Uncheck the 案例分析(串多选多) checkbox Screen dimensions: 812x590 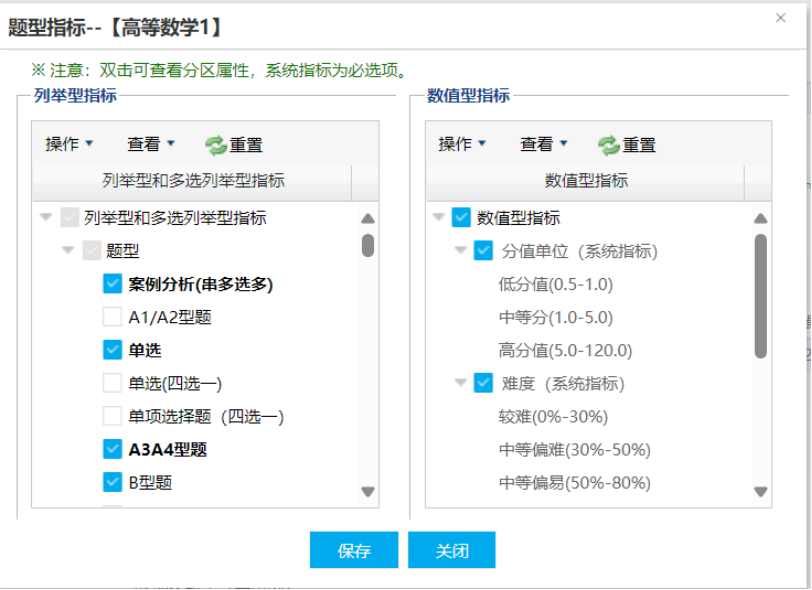click(x=112, y=284)
